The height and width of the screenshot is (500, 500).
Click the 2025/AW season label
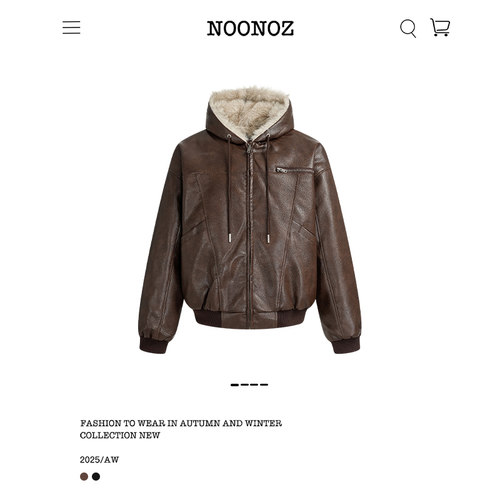click(x=99, y=460)
